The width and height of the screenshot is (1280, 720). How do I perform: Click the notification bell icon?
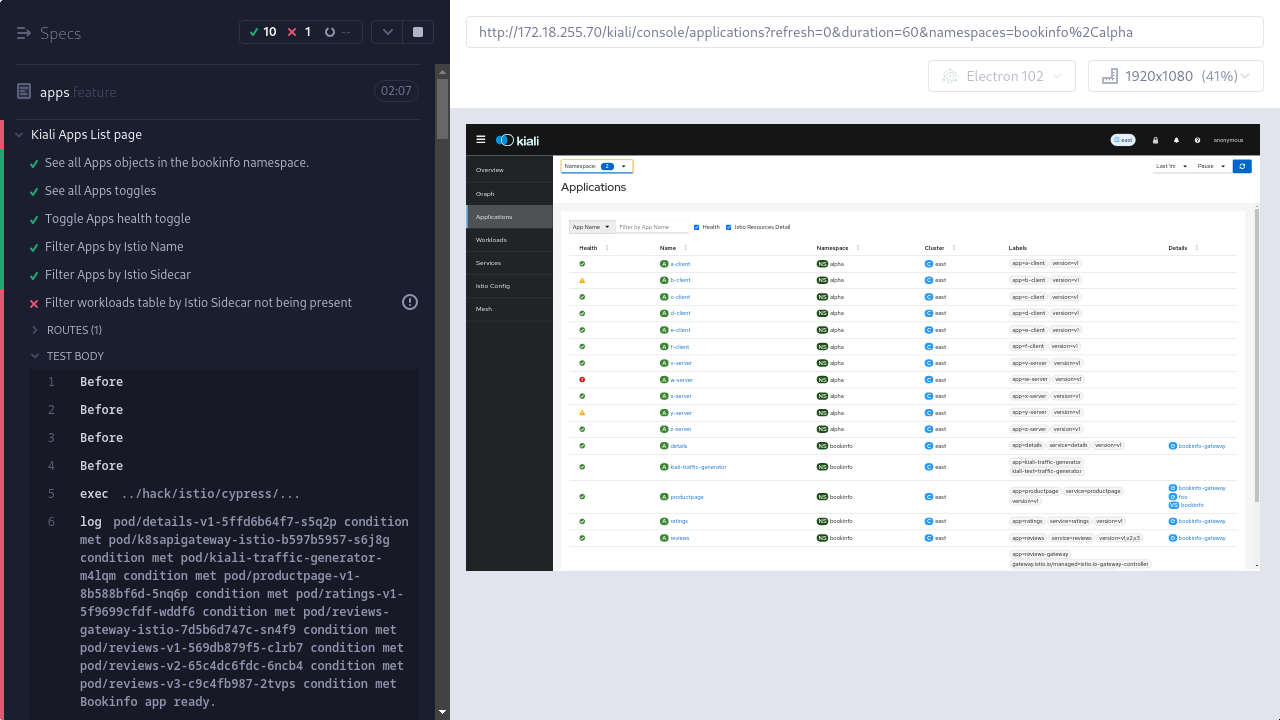(1176, 140)
